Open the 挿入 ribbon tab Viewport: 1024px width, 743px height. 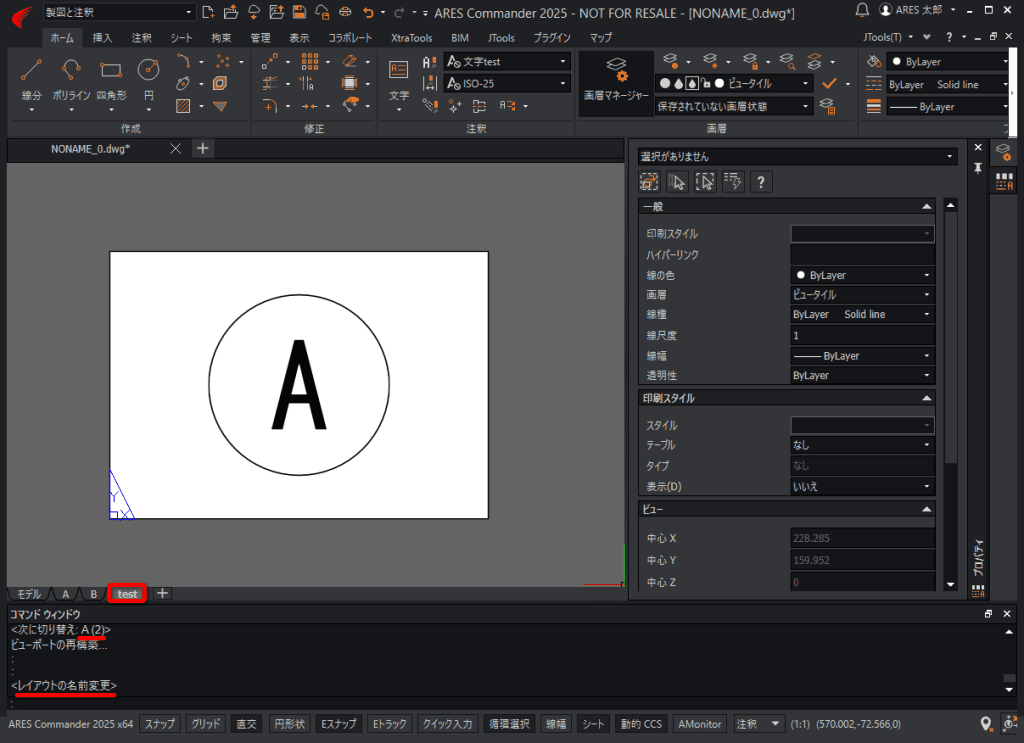tap(102, 38)
